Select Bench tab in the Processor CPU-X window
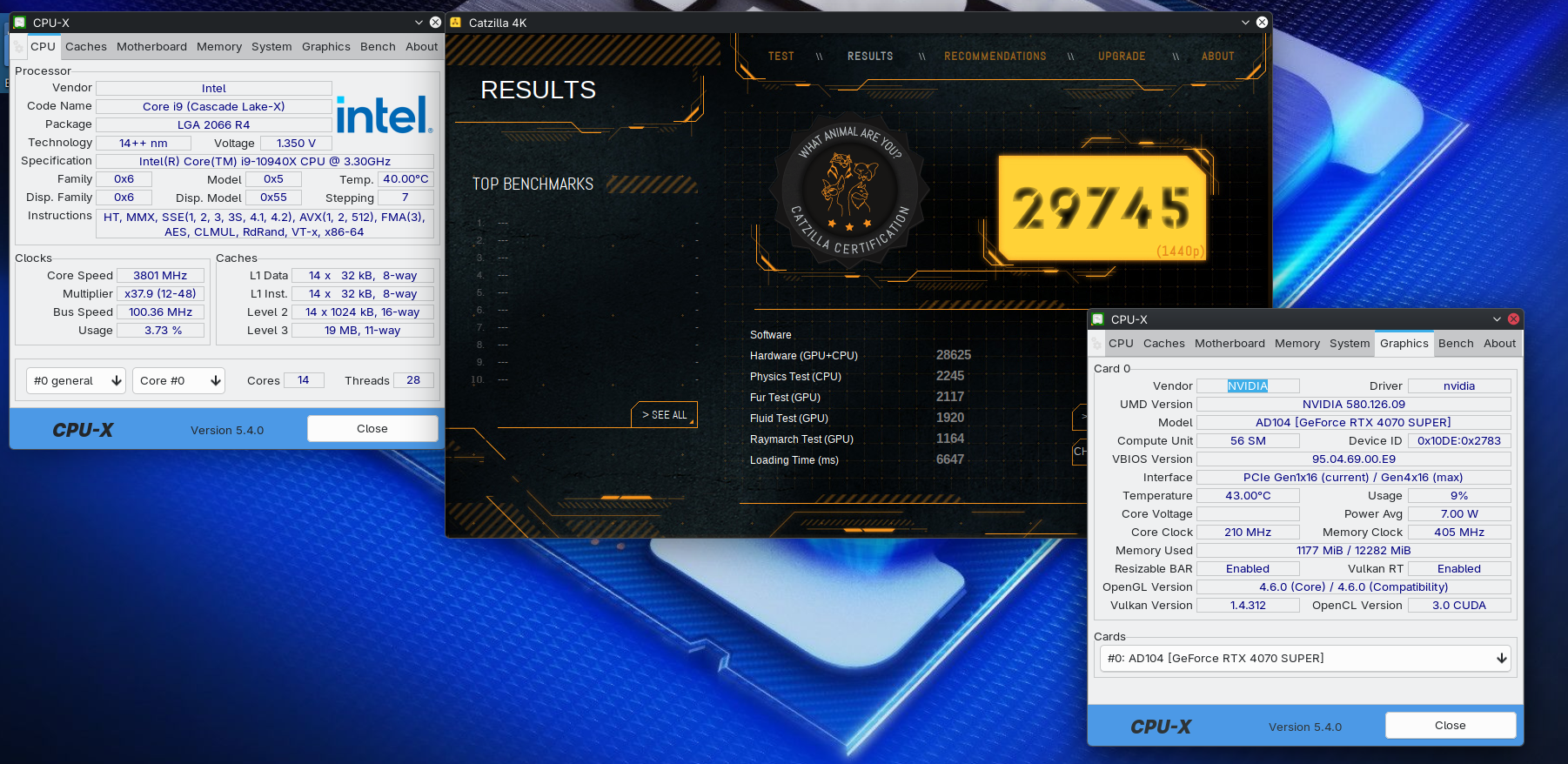The image size is (1568, 764). click(x=378, y=47)
